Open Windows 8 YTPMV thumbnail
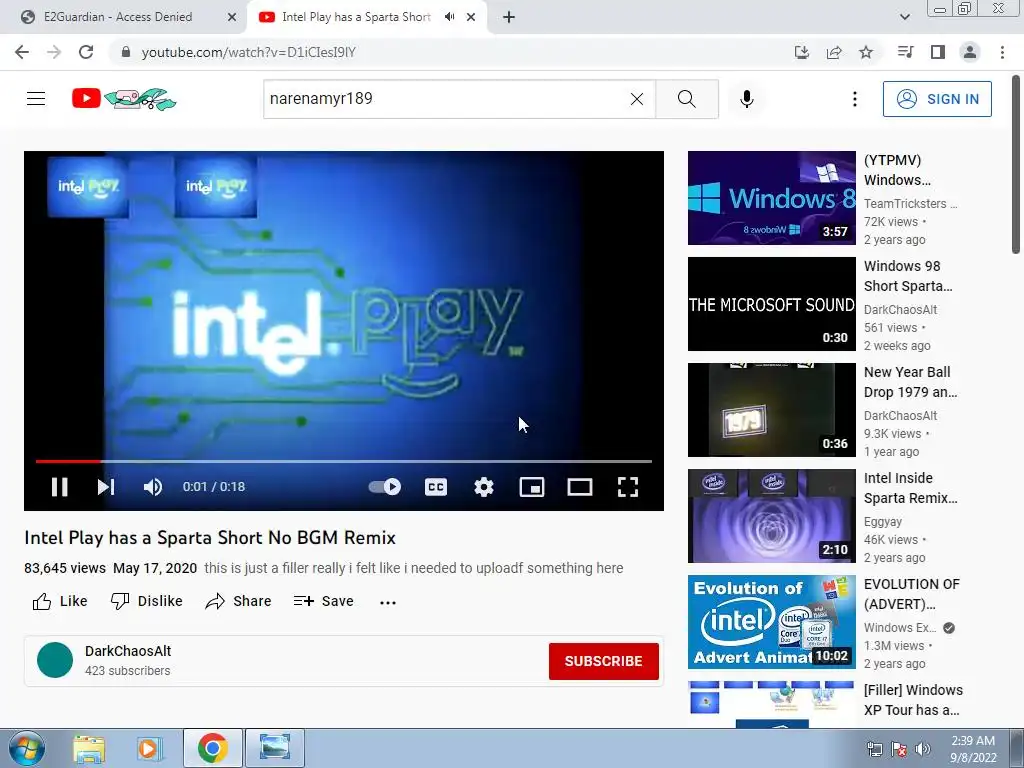This screenshot has height=768, width=1024. coord(771,198)
